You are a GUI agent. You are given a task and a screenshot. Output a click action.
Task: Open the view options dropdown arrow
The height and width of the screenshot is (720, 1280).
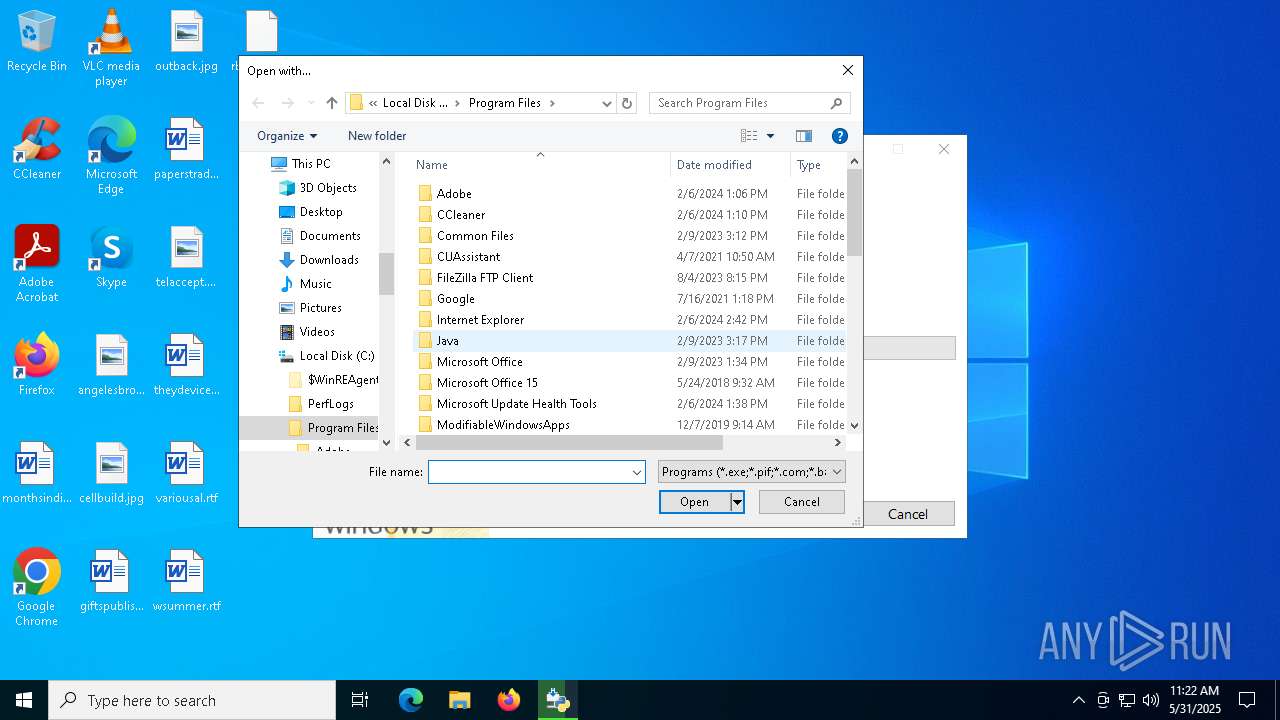770,136
